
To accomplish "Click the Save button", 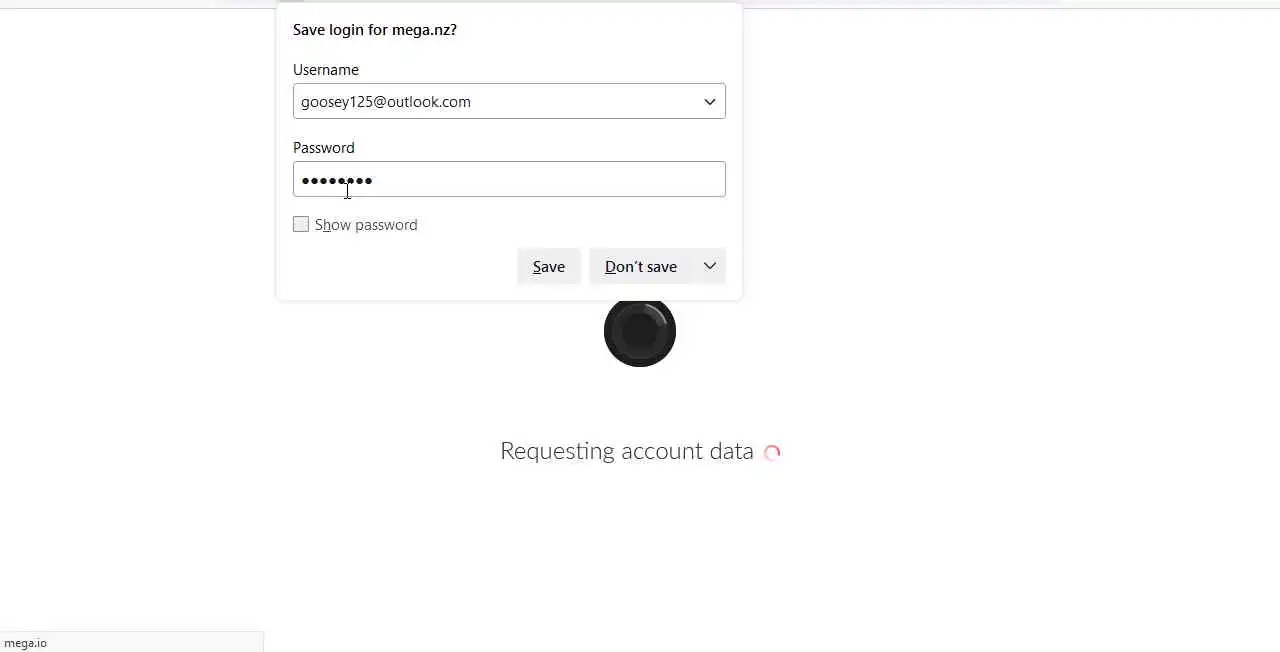I will click(548, 266).
